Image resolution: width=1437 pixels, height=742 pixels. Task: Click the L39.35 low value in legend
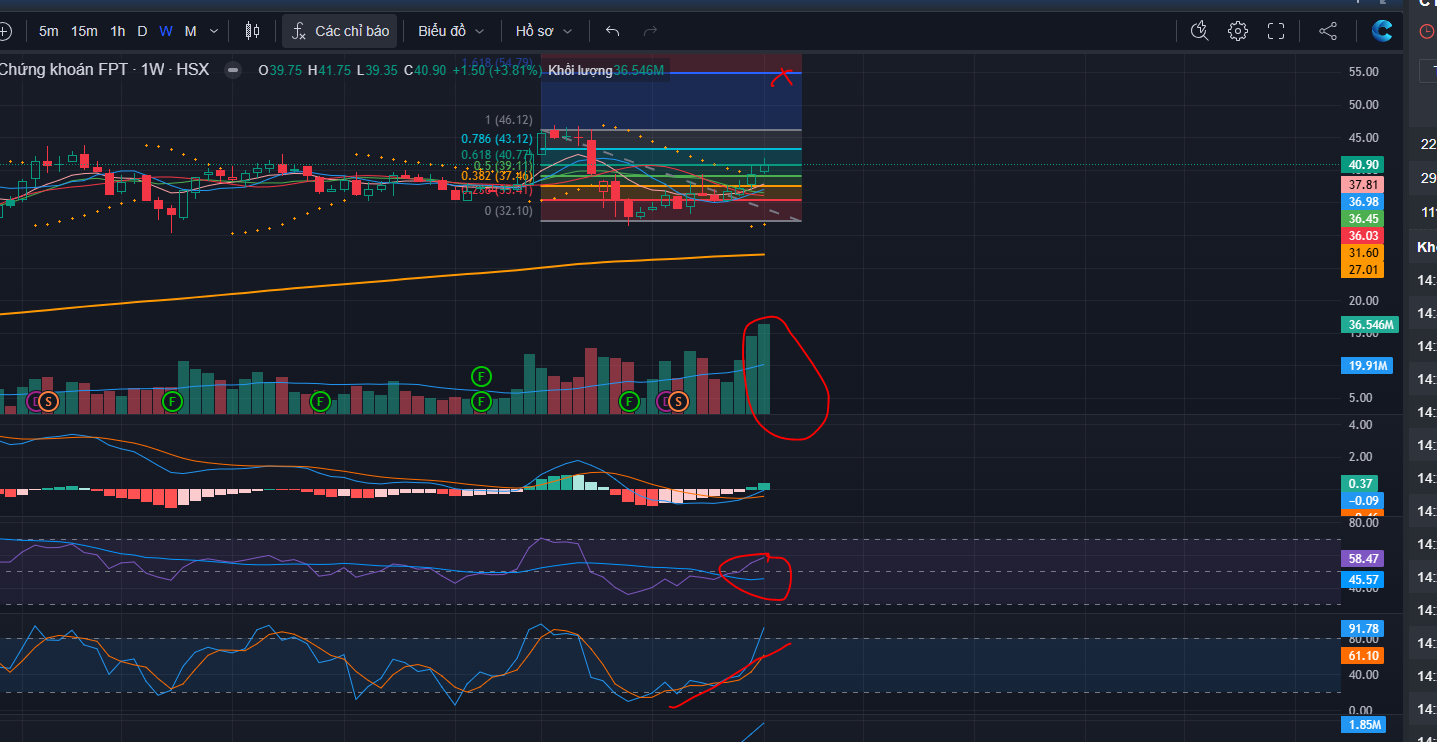376,70
